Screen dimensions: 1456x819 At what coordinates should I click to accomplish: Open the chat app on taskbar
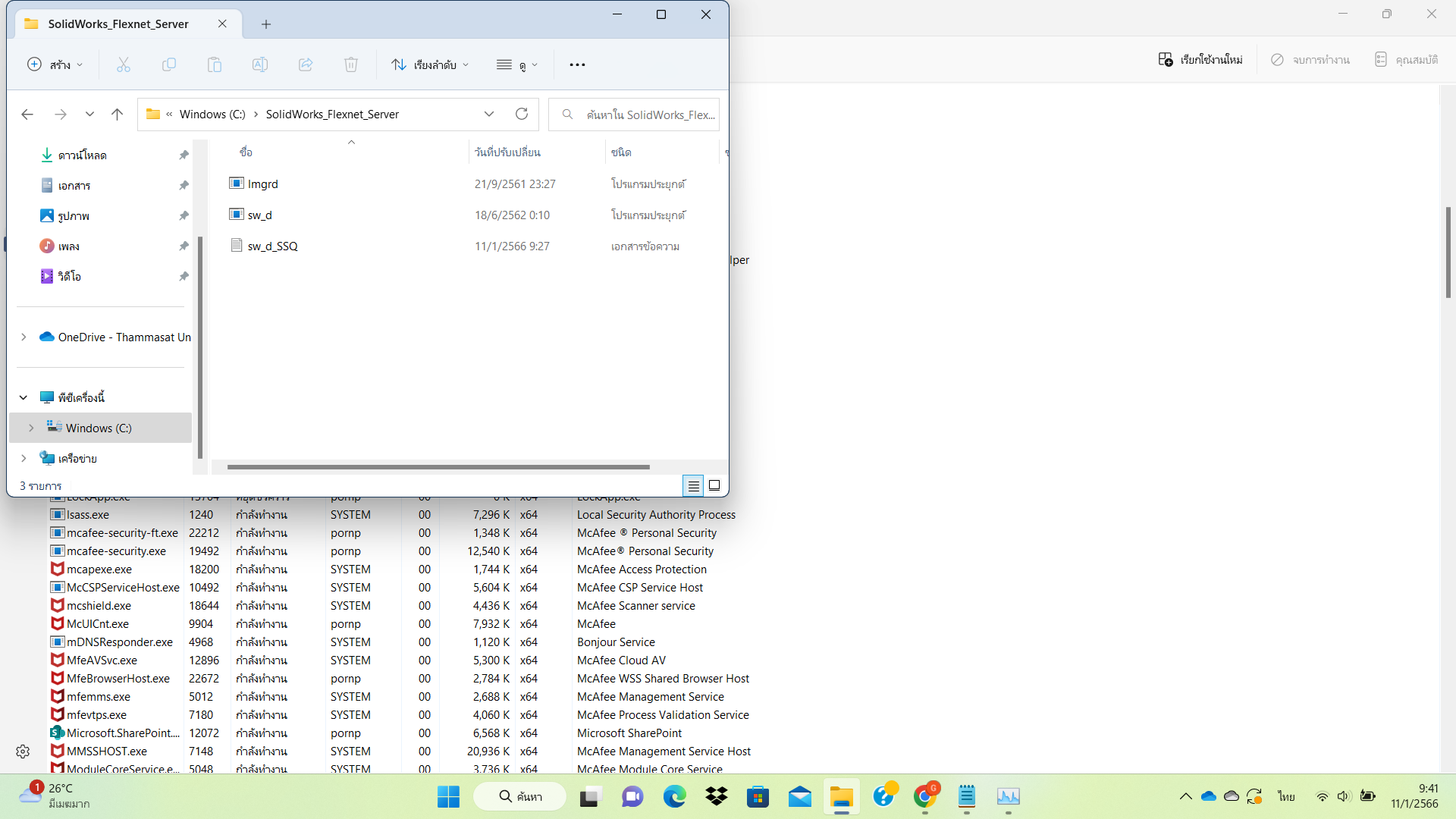[632, 797]
